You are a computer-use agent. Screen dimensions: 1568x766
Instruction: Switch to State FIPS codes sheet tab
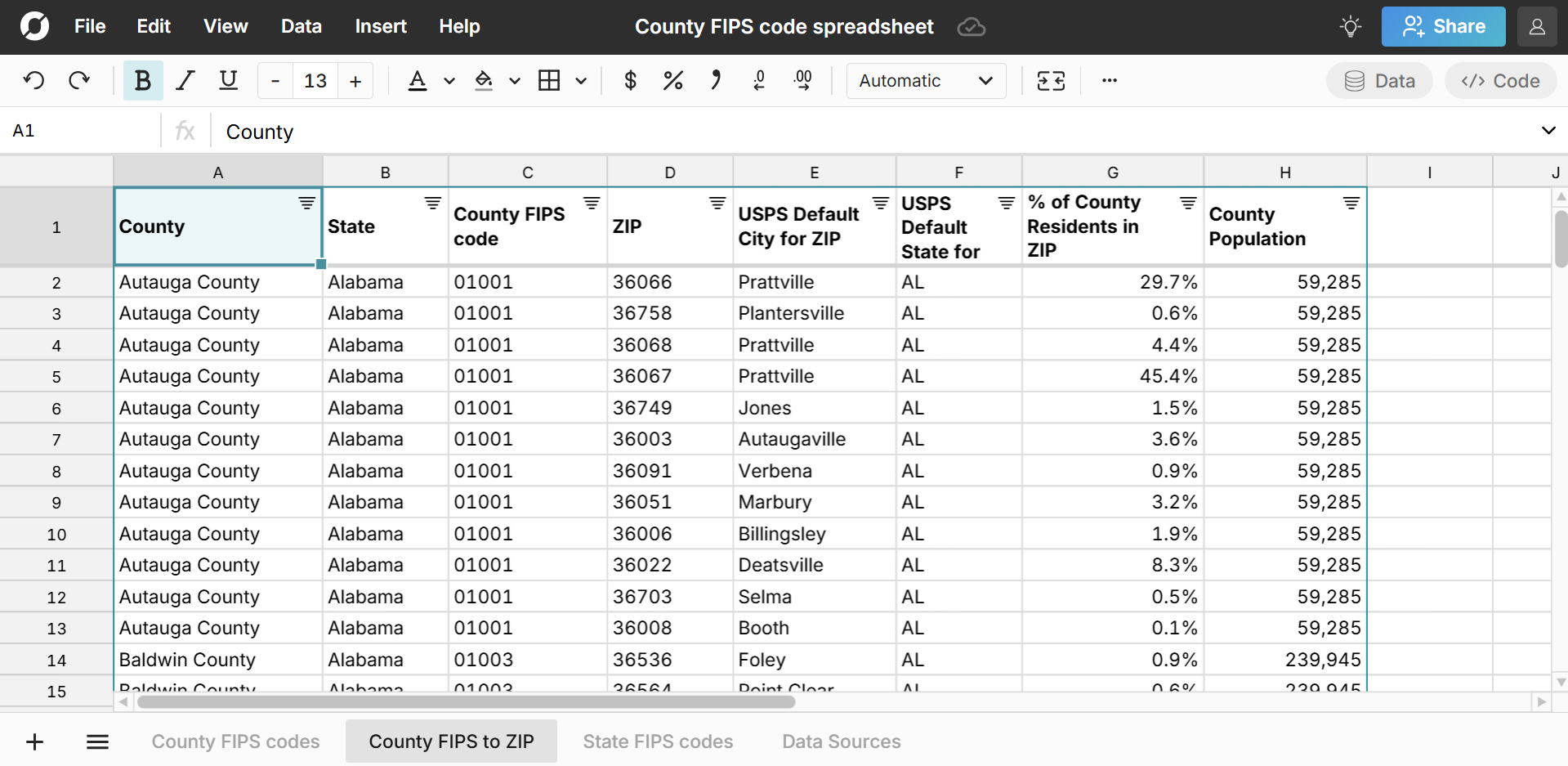pos(658,741)
